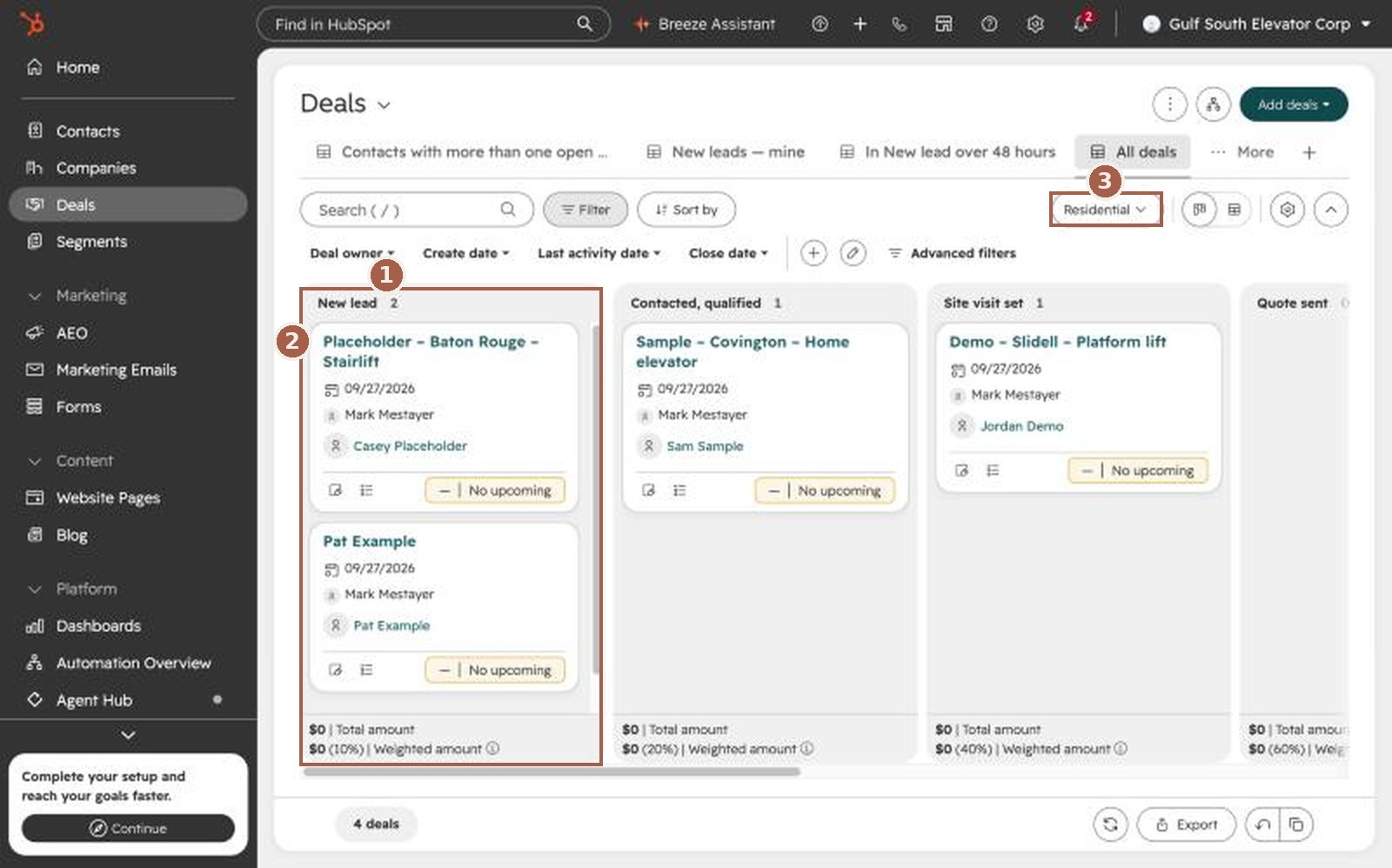Click the workflow hierarchy icon near Add deals

tap(1213, 104)
